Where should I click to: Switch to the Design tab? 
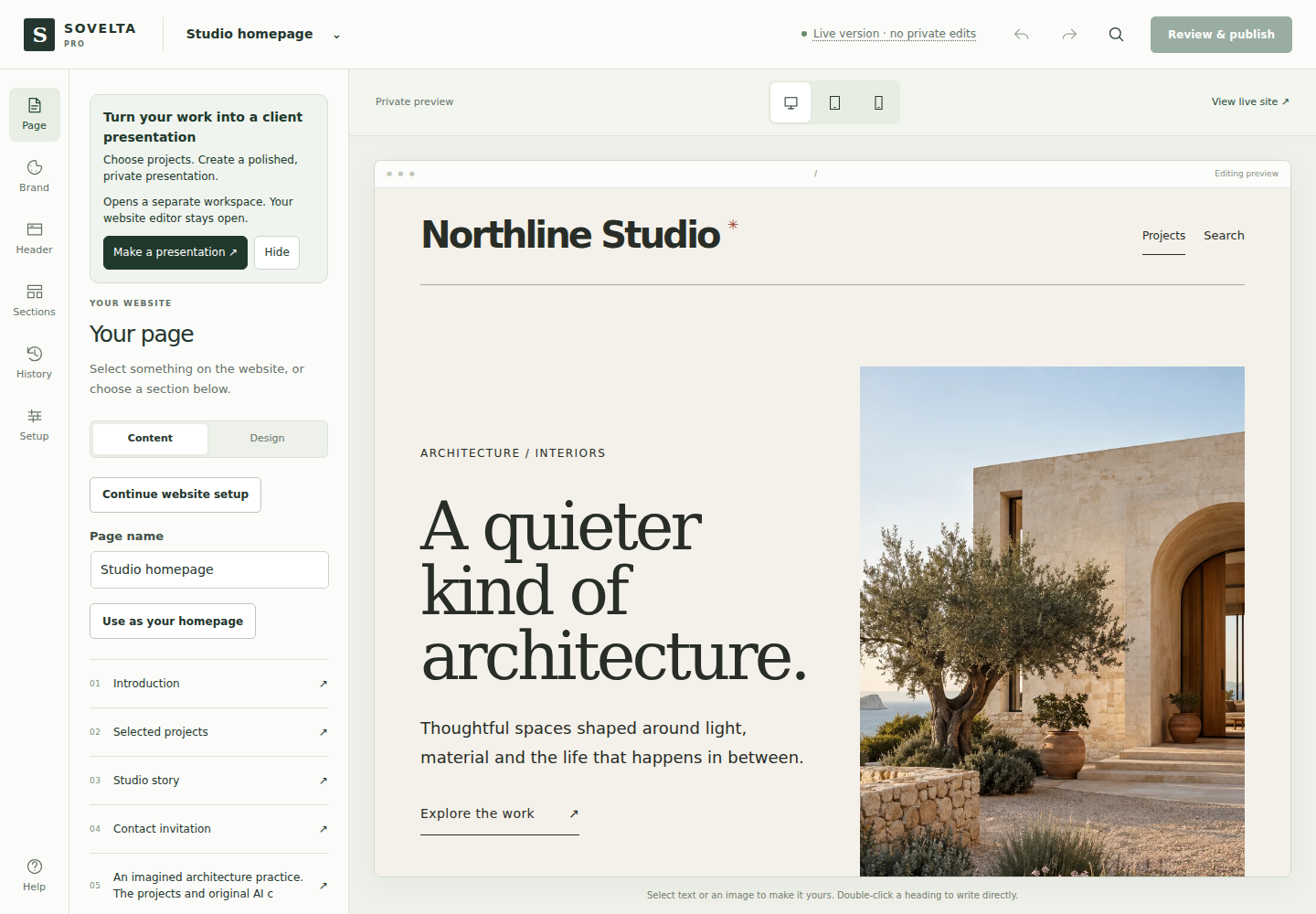coord(267,439)
